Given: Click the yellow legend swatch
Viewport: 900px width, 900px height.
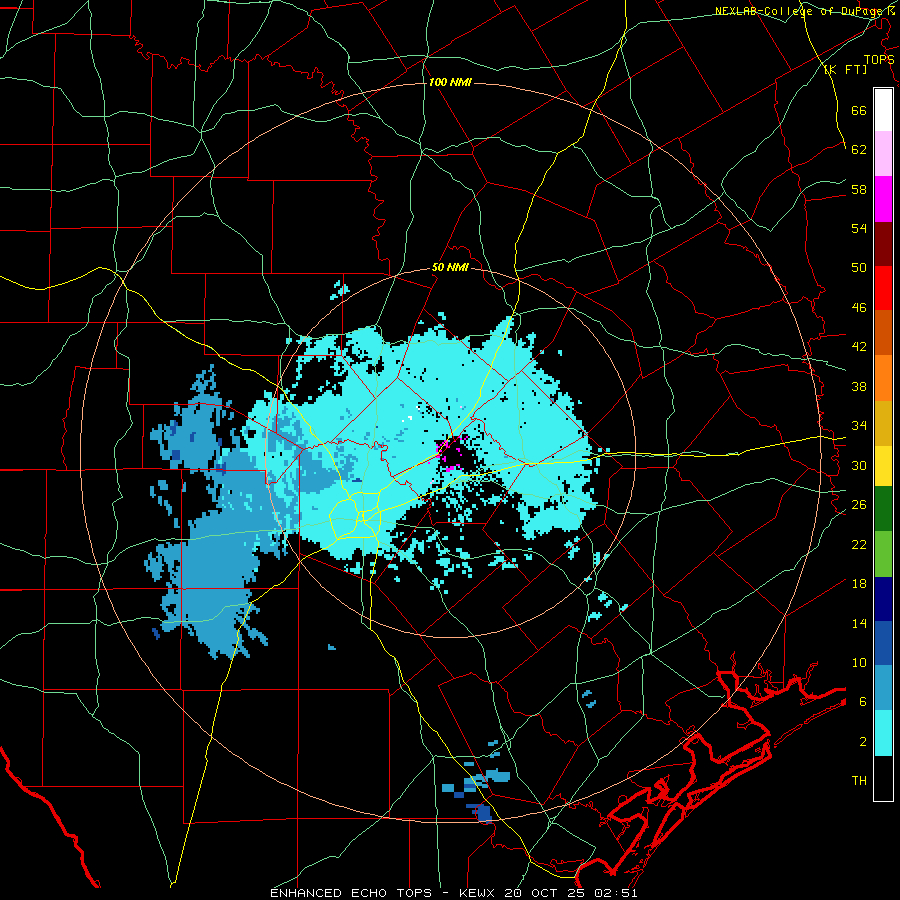Looking at the screenshot, I should point(883,465).
